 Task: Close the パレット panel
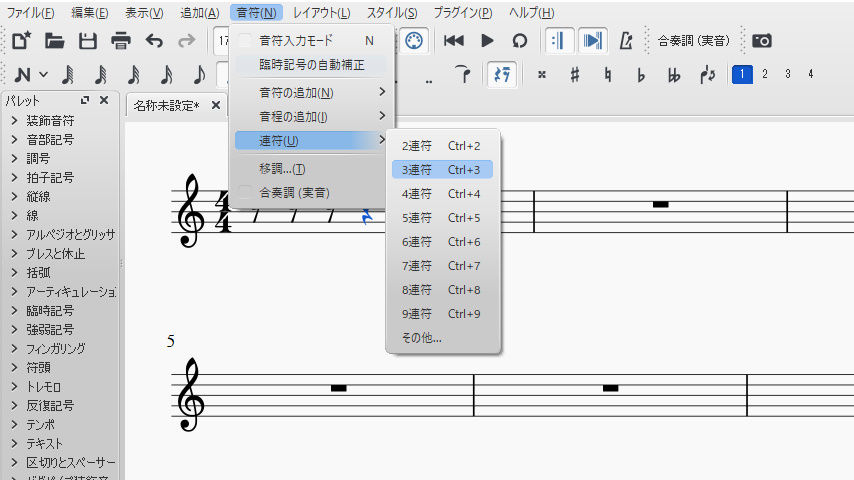pos(104,100)
